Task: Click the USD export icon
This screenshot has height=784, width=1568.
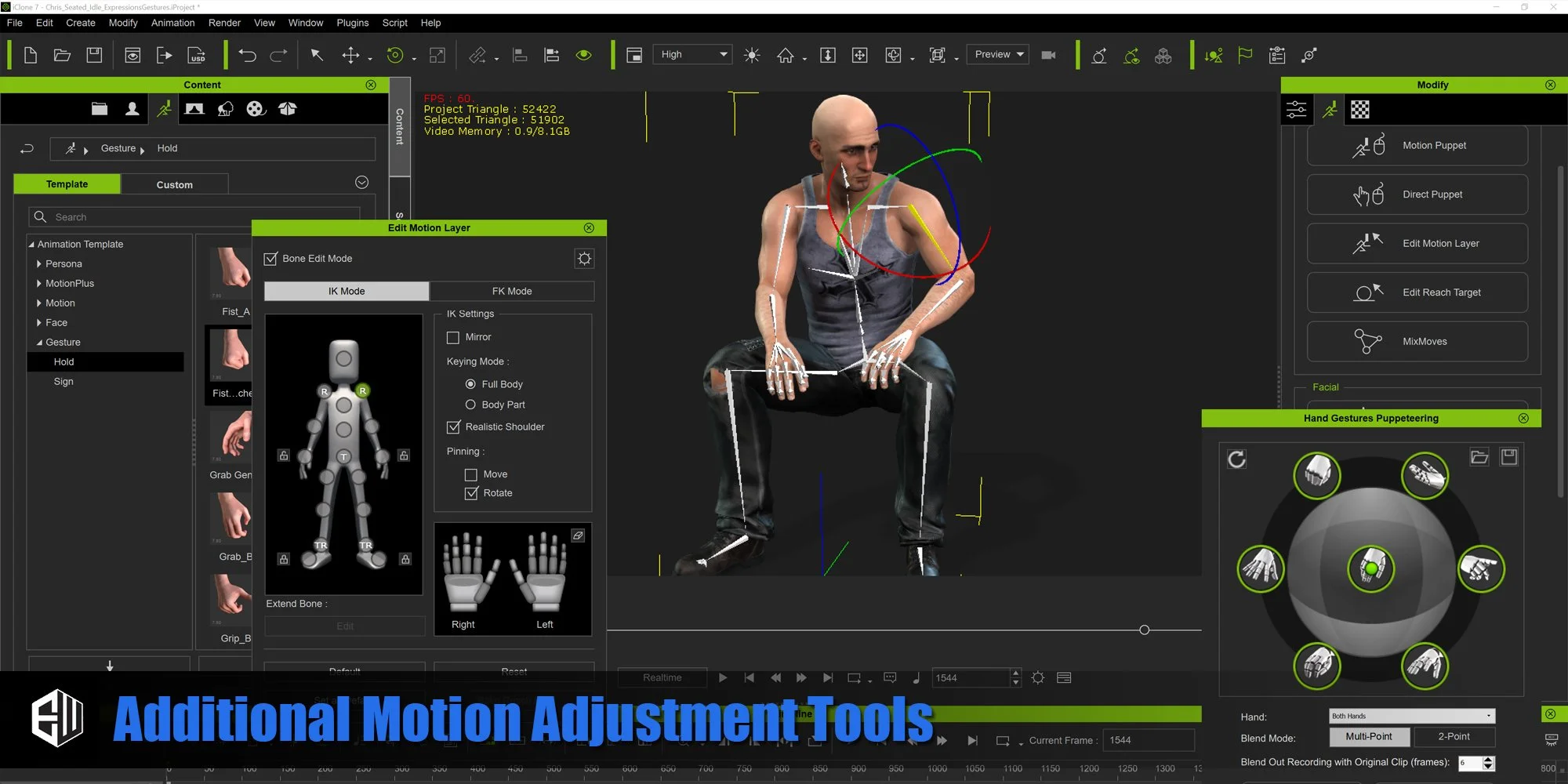Action: [197, 55]
